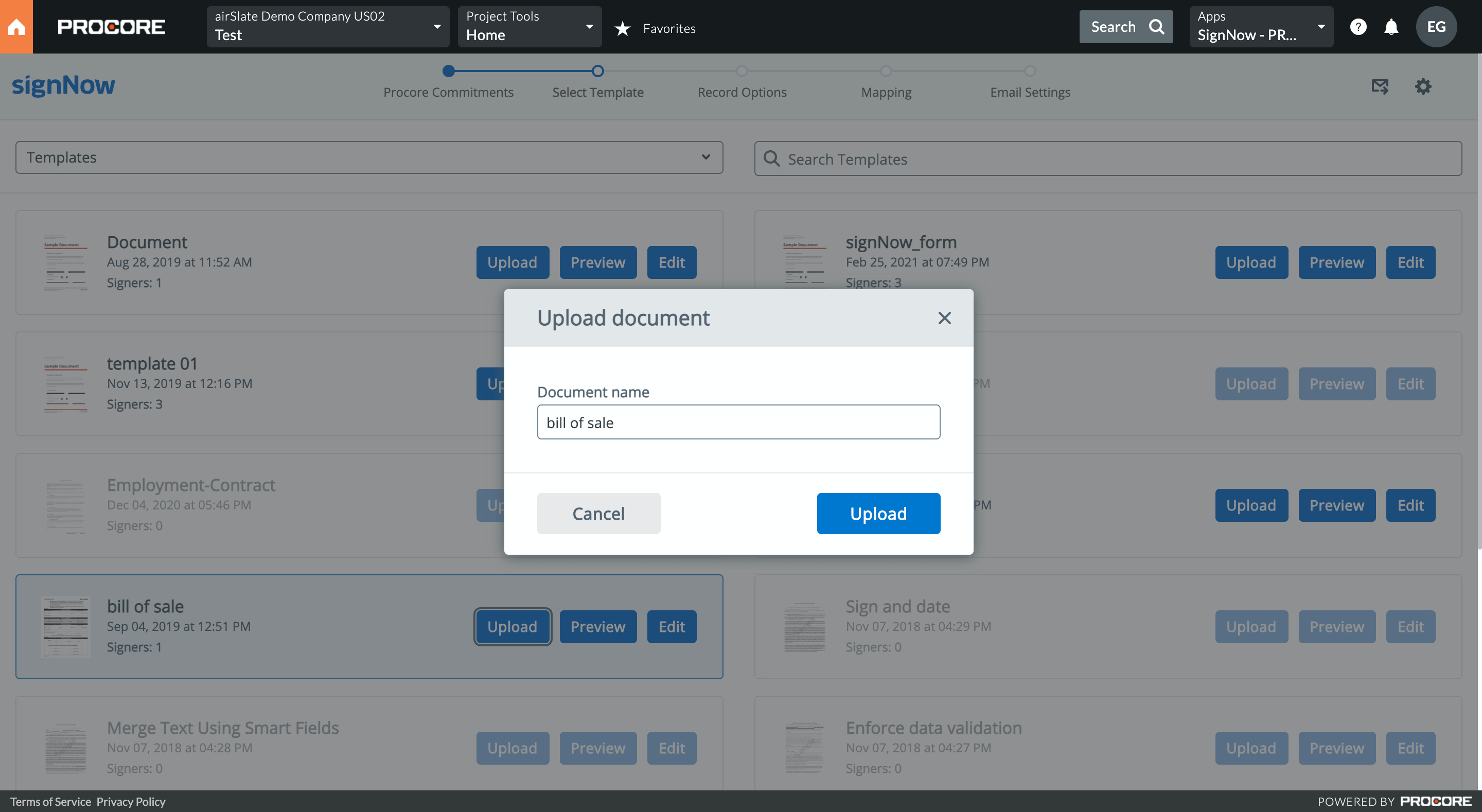Select the bill of sale thumbnail
1482x812 pixels.
point(65,626)
